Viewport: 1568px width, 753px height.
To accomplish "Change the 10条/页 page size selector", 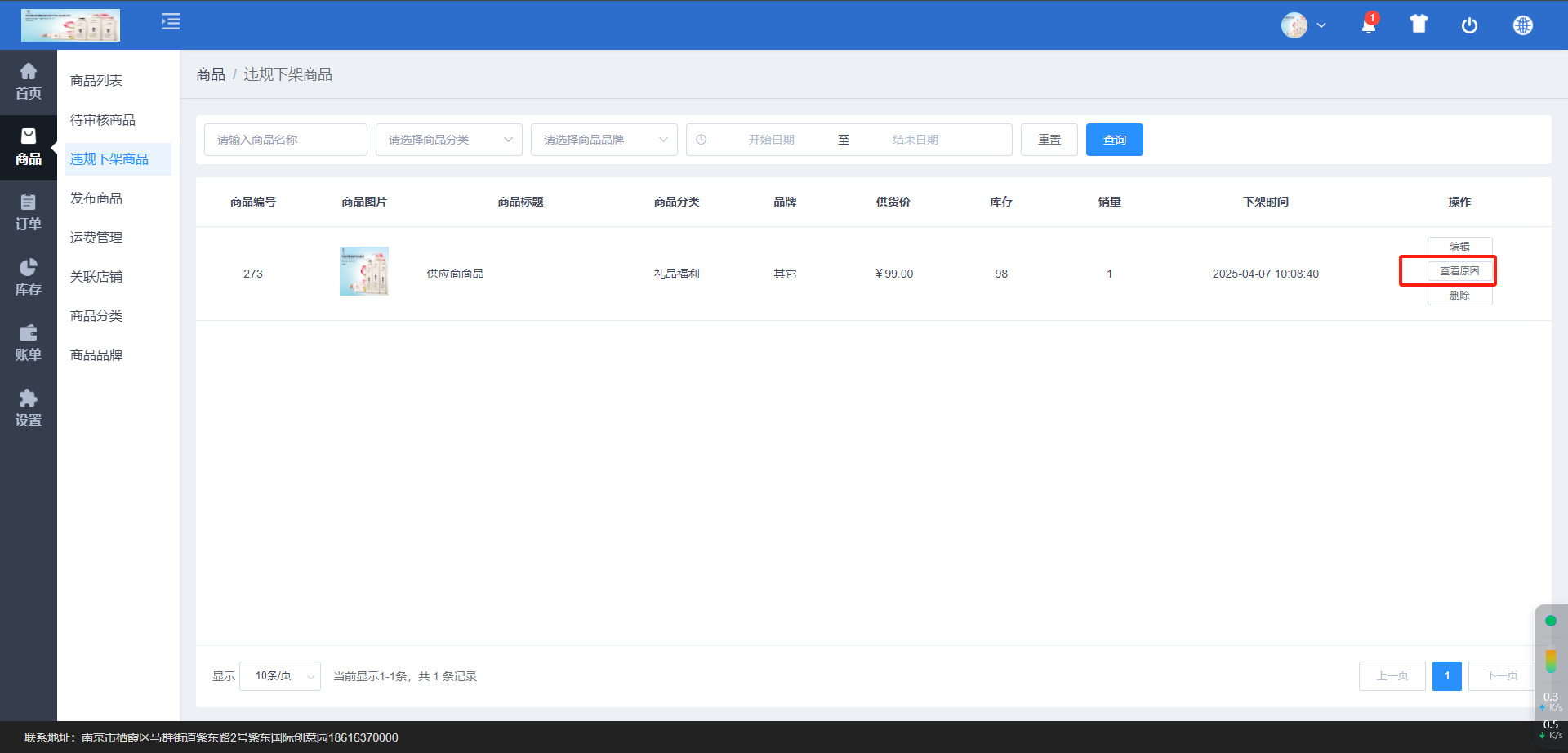I will pyautogui.click(x=280, y=676).
